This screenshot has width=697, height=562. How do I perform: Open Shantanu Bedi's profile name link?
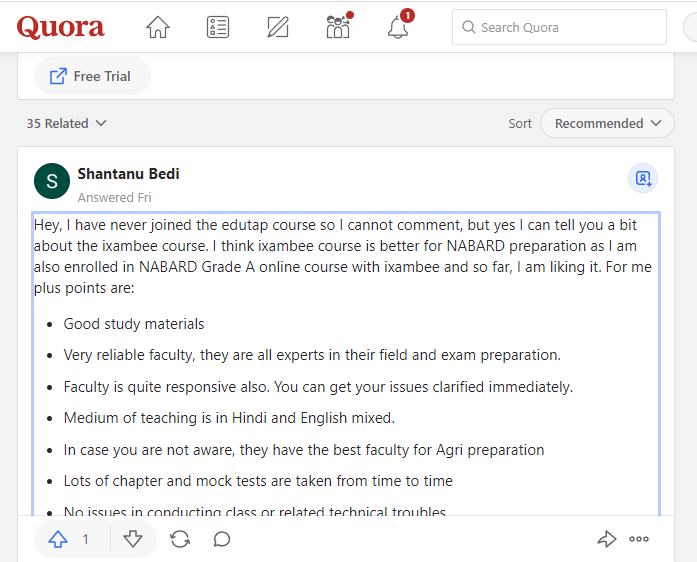coord(128,174)
